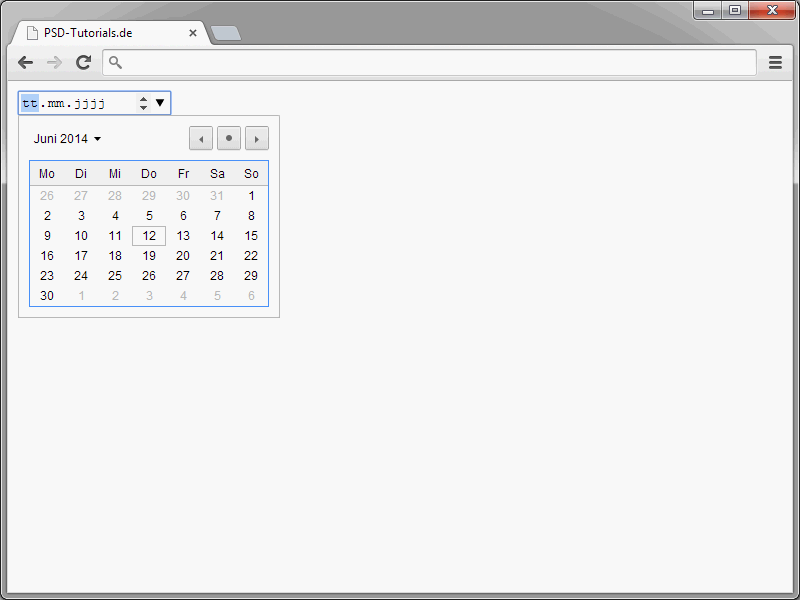Click the search magnifier in address bar

(115, 62)
